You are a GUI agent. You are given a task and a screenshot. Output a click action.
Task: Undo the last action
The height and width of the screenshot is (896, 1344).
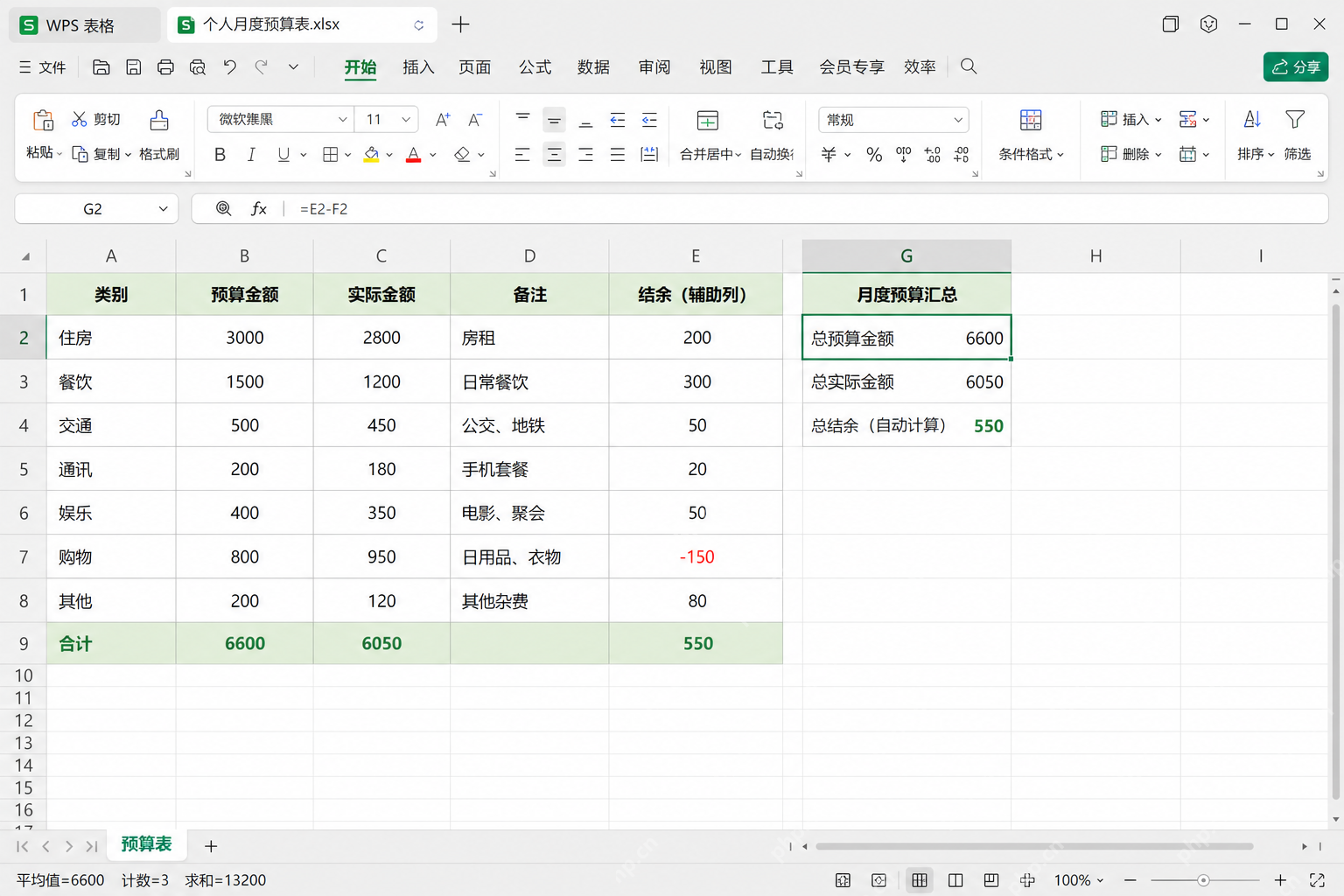click(229, 67)
